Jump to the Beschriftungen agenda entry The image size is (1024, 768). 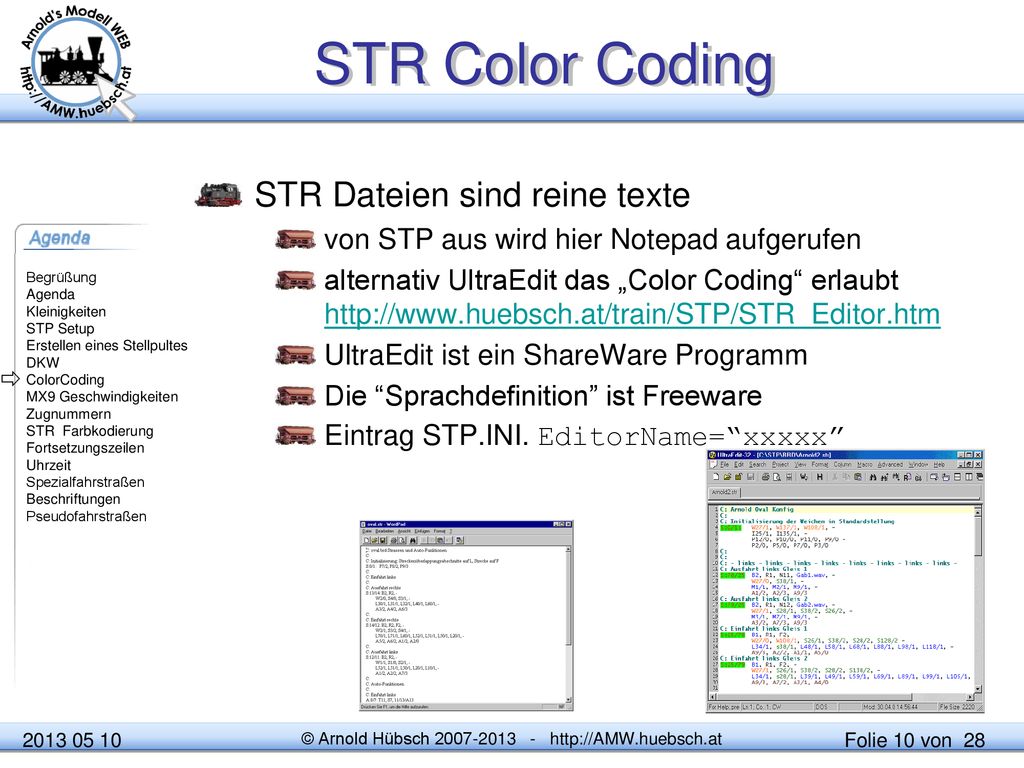click(73, 499)
